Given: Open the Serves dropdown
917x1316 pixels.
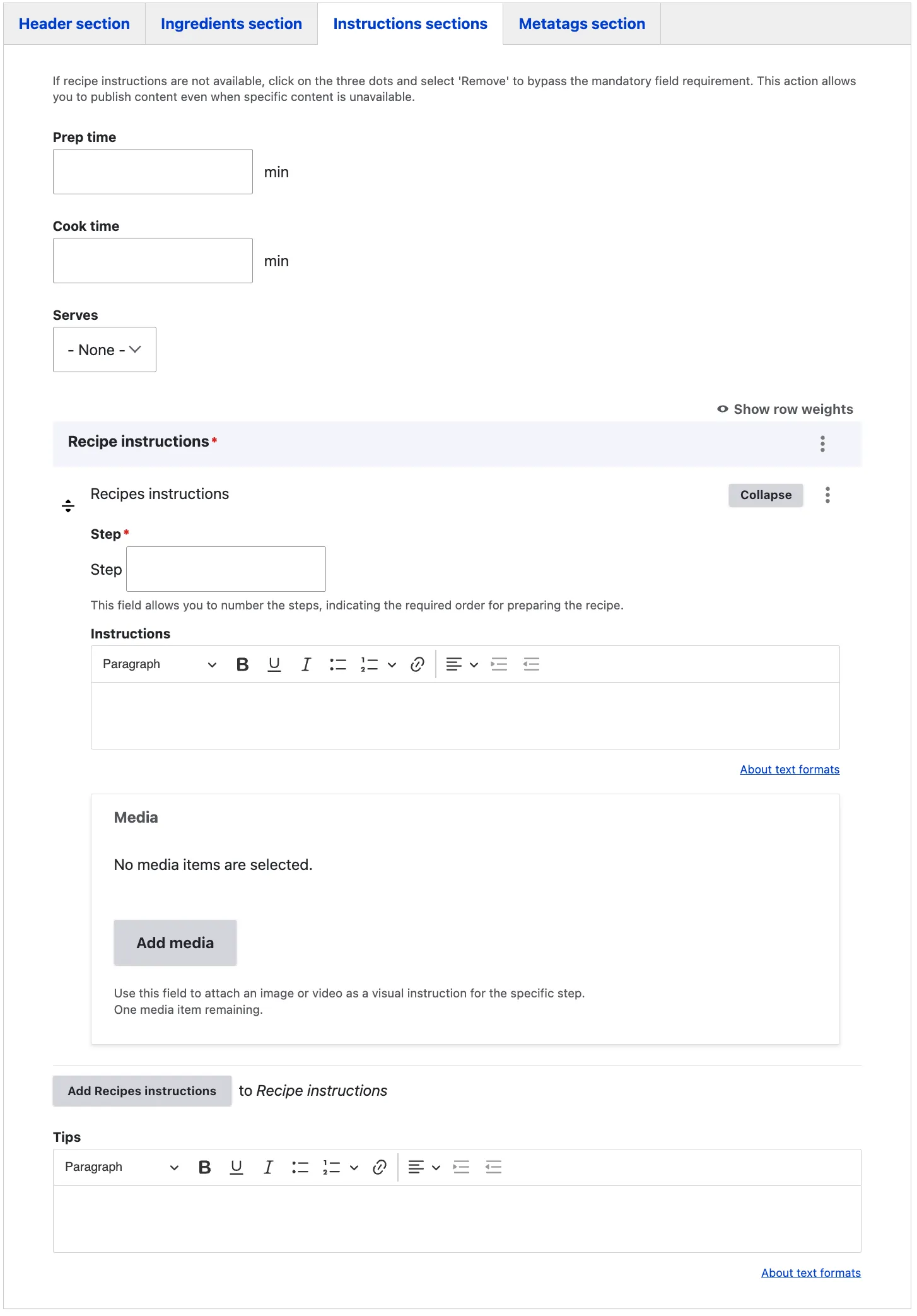Looking at the screenshot, I should click(x=105, y=350).
